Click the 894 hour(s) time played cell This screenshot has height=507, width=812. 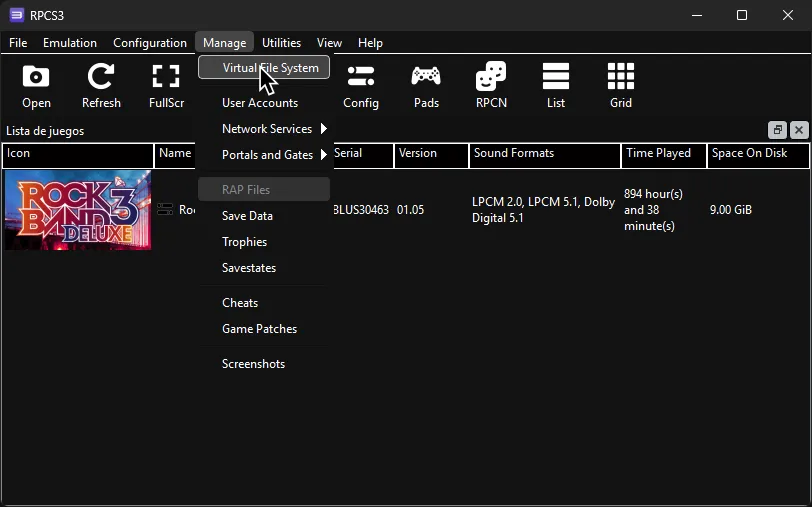point(653,210)
